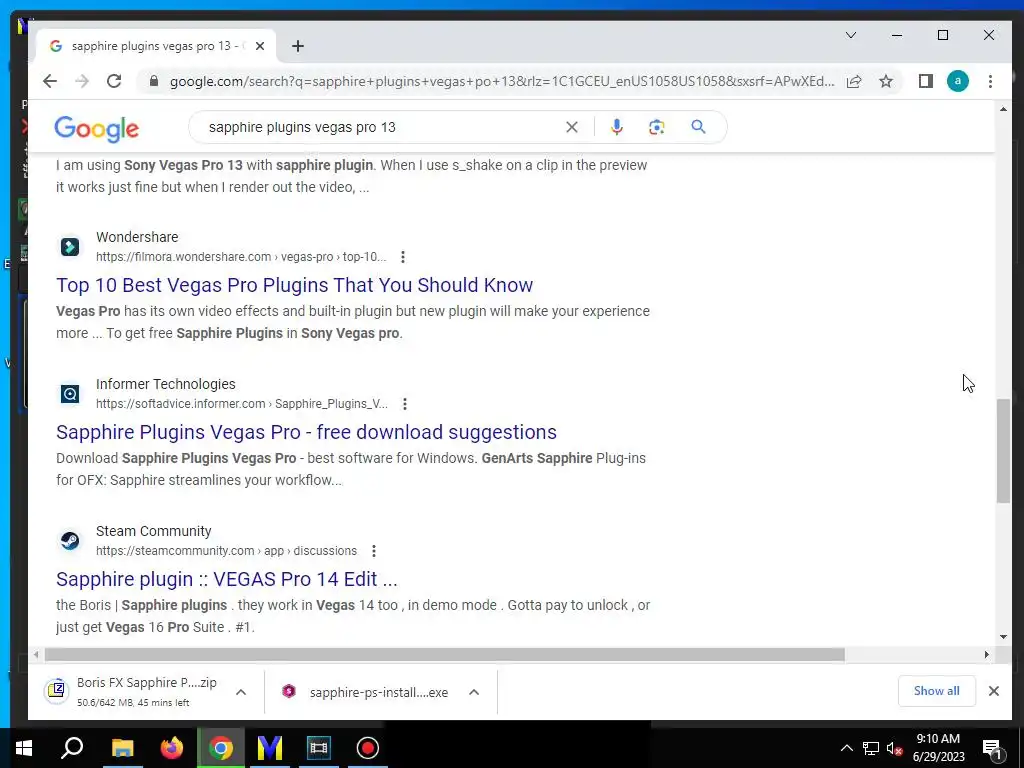The image size is (1024, 768).
Task: Search by image with Google Lens
Action: [x=656, y=127]
